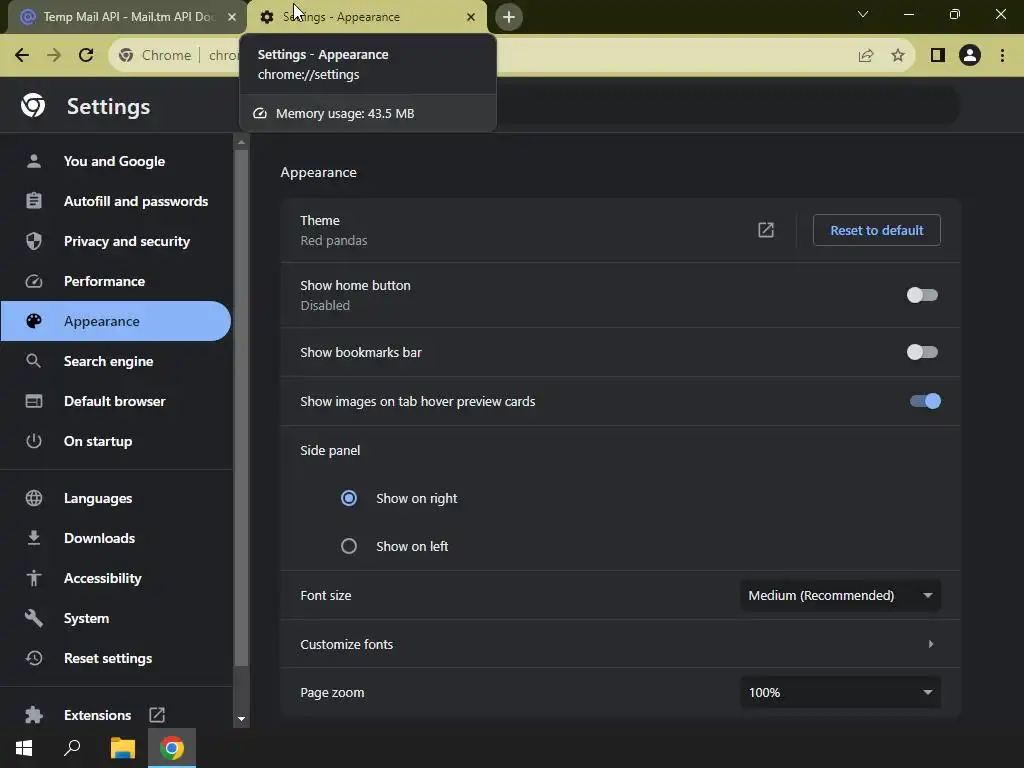
Task: Click the Autofill and passwords clipboard icon
Action: (x=34, y=200)
